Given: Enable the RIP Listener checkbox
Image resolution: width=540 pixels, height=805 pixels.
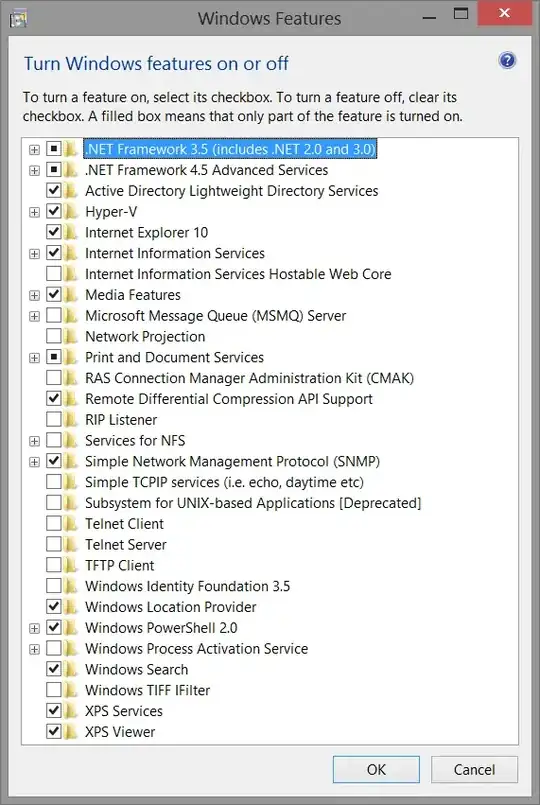Looking at the screenshot, I should coord(54,419).
